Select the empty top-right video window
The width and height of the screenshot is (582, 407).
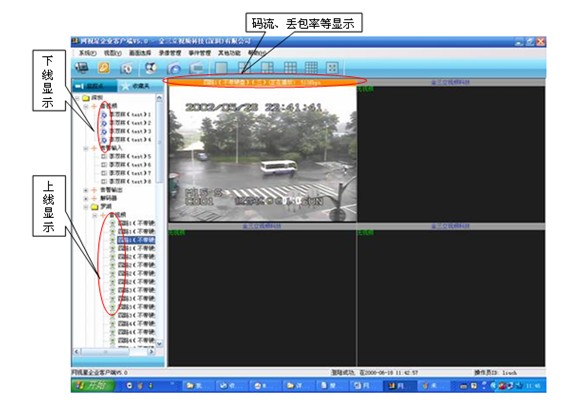tap(451, 154)
